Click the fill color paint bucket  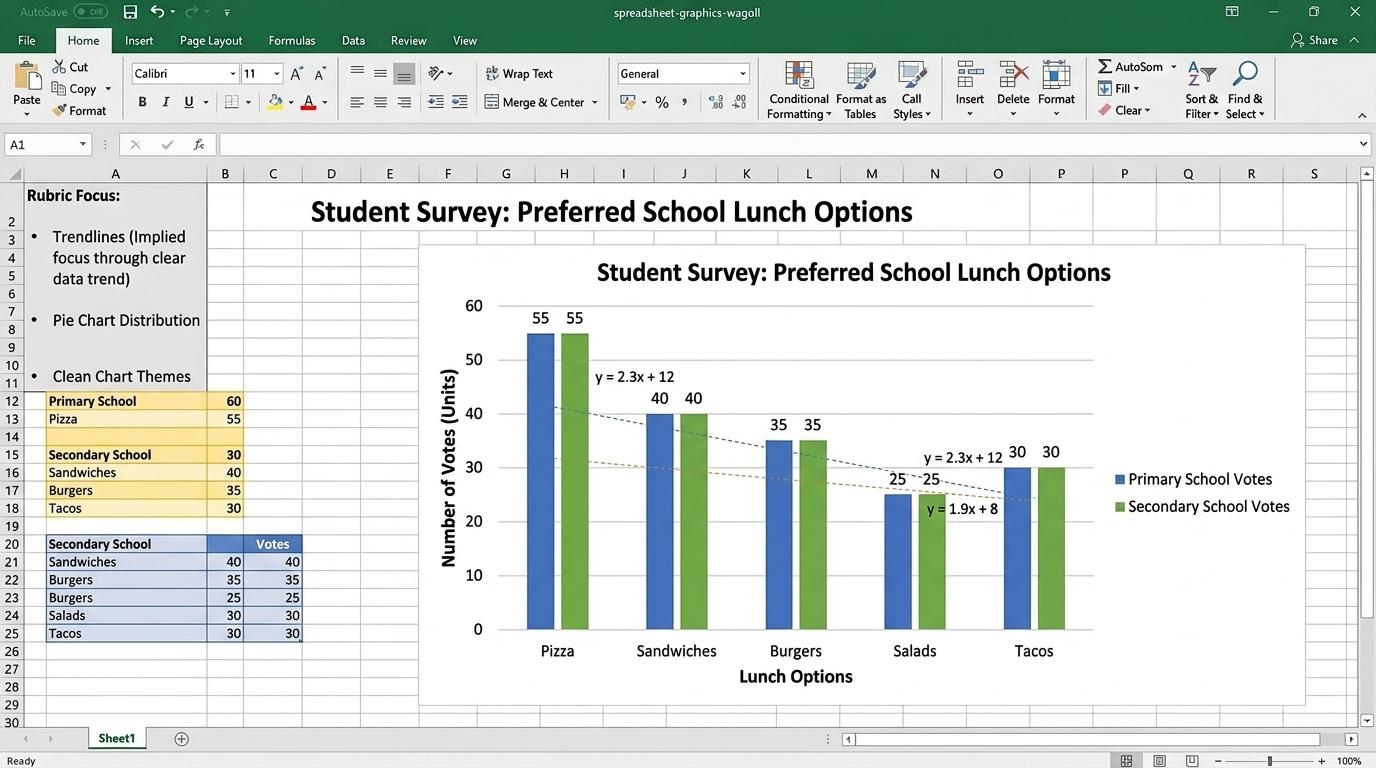click(275, 102)
